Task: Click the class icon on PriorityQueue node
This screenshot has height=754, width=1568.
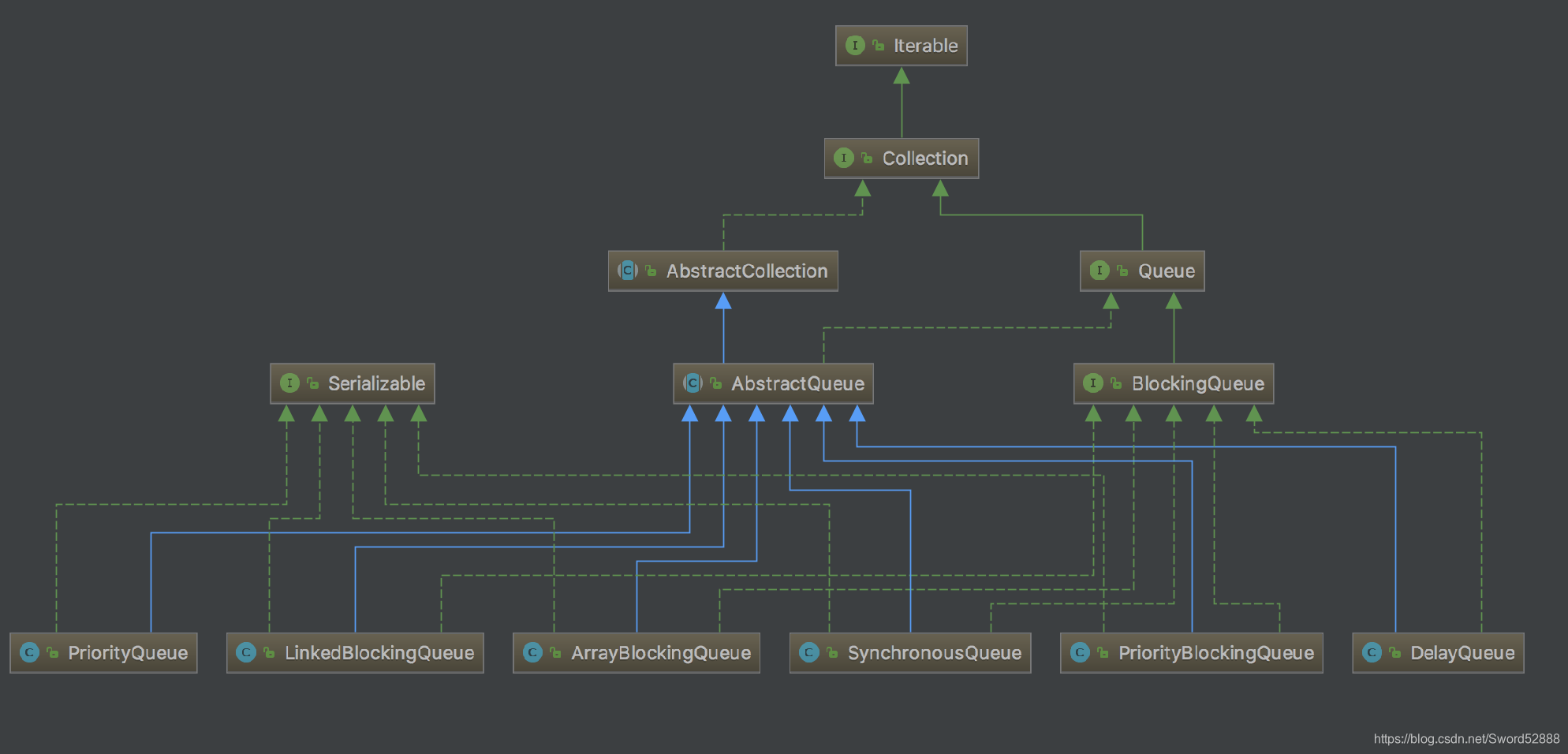Action: [x=29, y=653]
